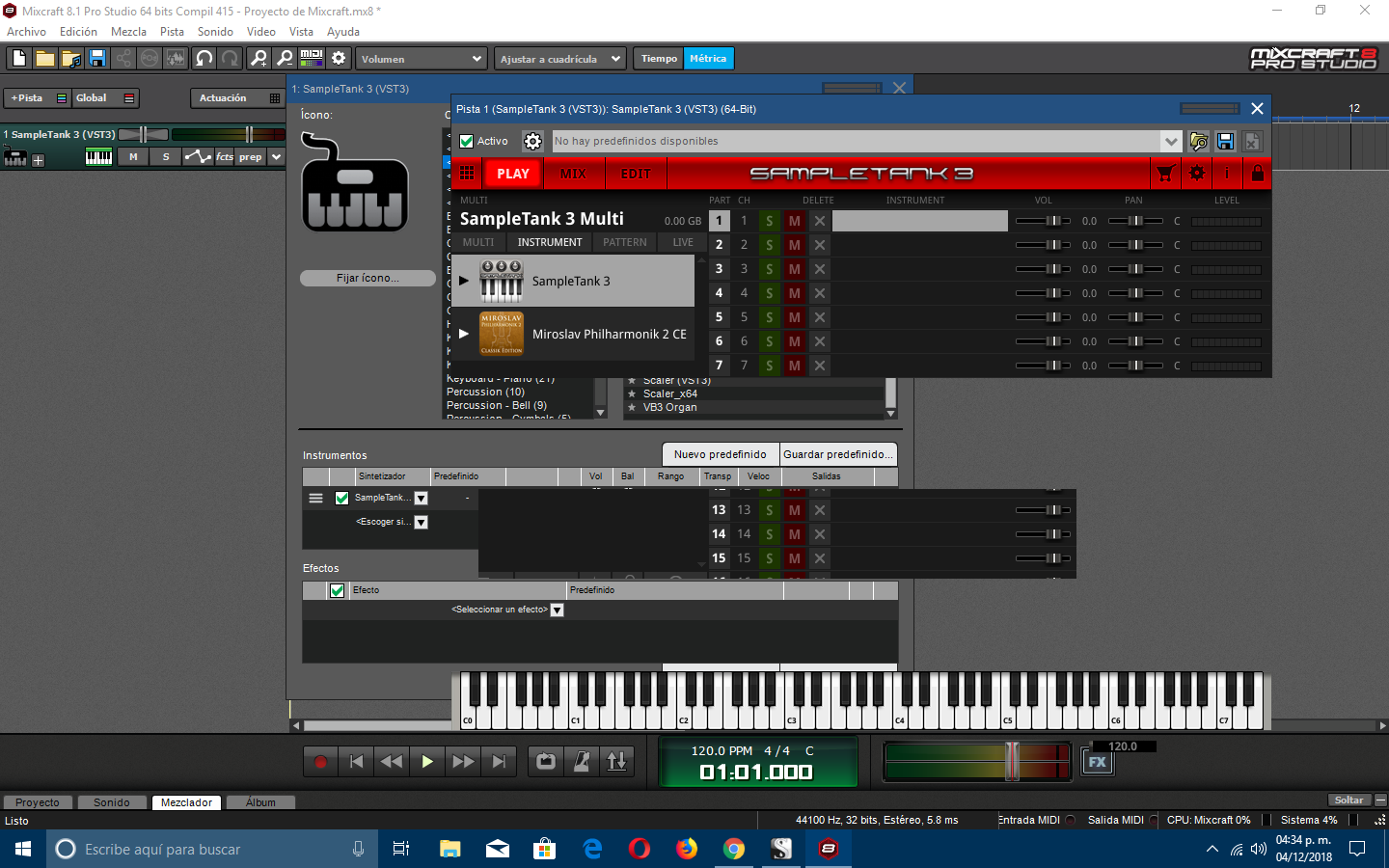The image size is (1389, 868).
Task: Solo the SampleTank 3 track with S
Action: point(166,156)
